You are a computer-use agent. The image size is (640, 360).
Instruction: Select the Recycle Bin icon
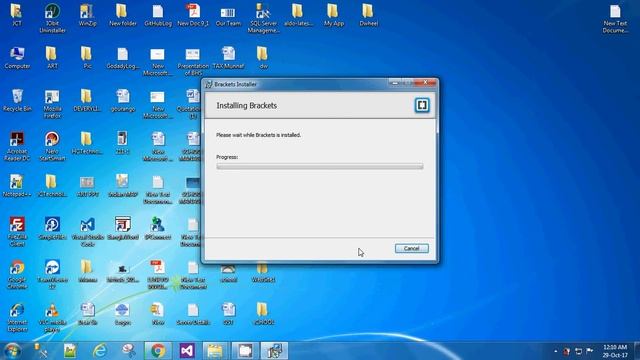(17, 100)
